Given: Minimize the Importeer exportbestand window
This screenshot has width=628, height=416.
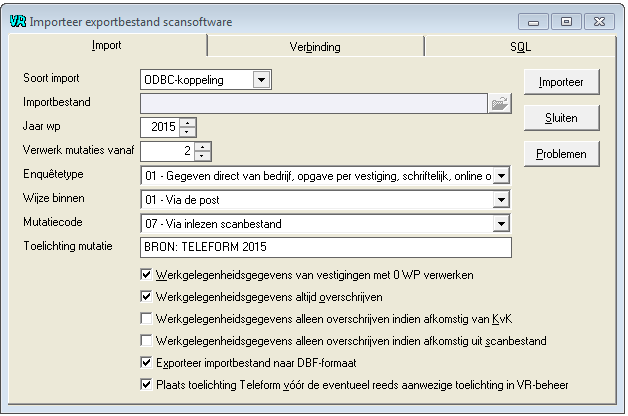Looking at the screenshot, I should [x=533, y=22].
